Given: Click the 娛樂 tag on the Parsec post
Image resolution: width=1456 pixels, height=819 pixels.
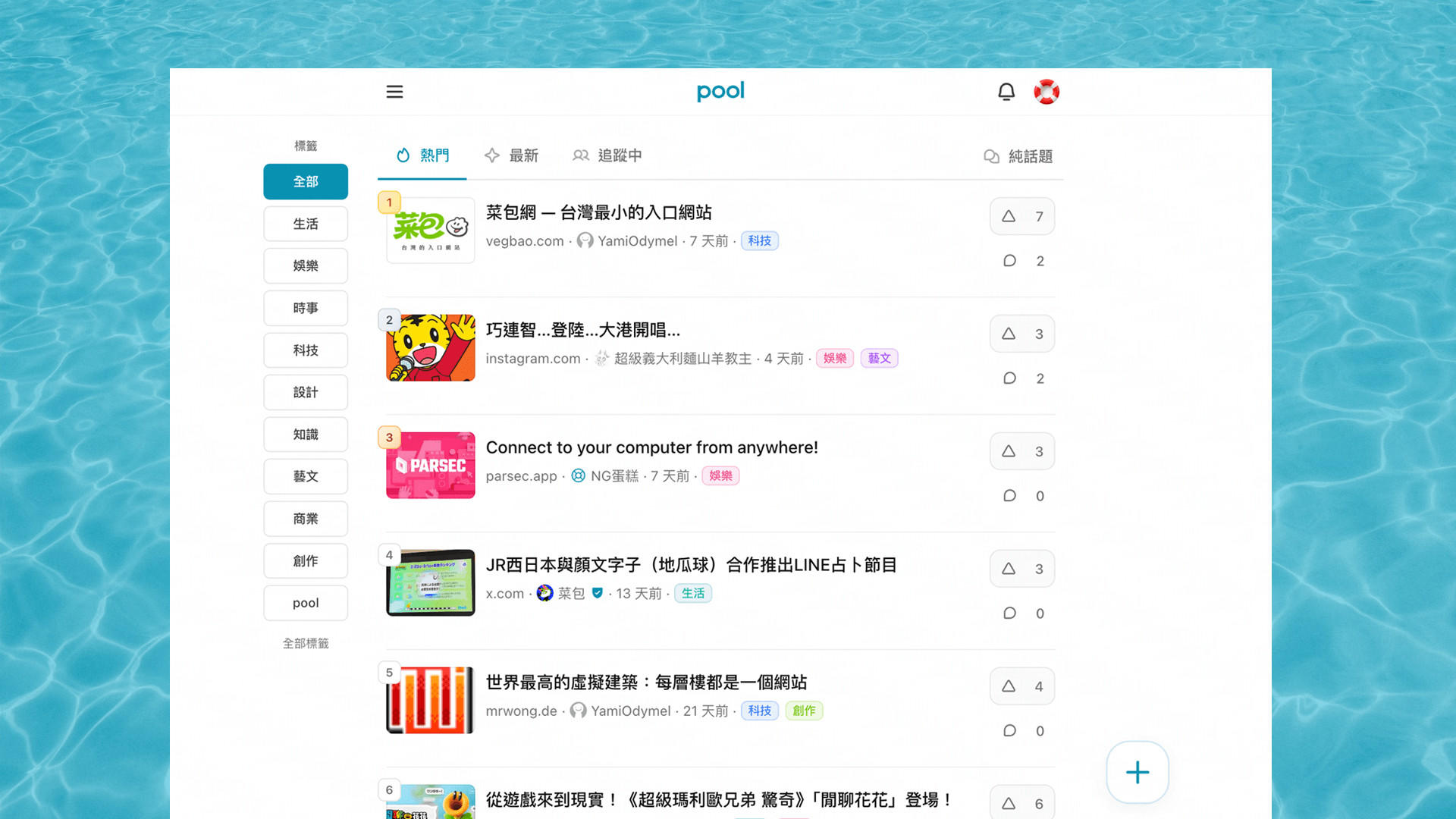Looking at the screenshot, I should pos(720,476).
